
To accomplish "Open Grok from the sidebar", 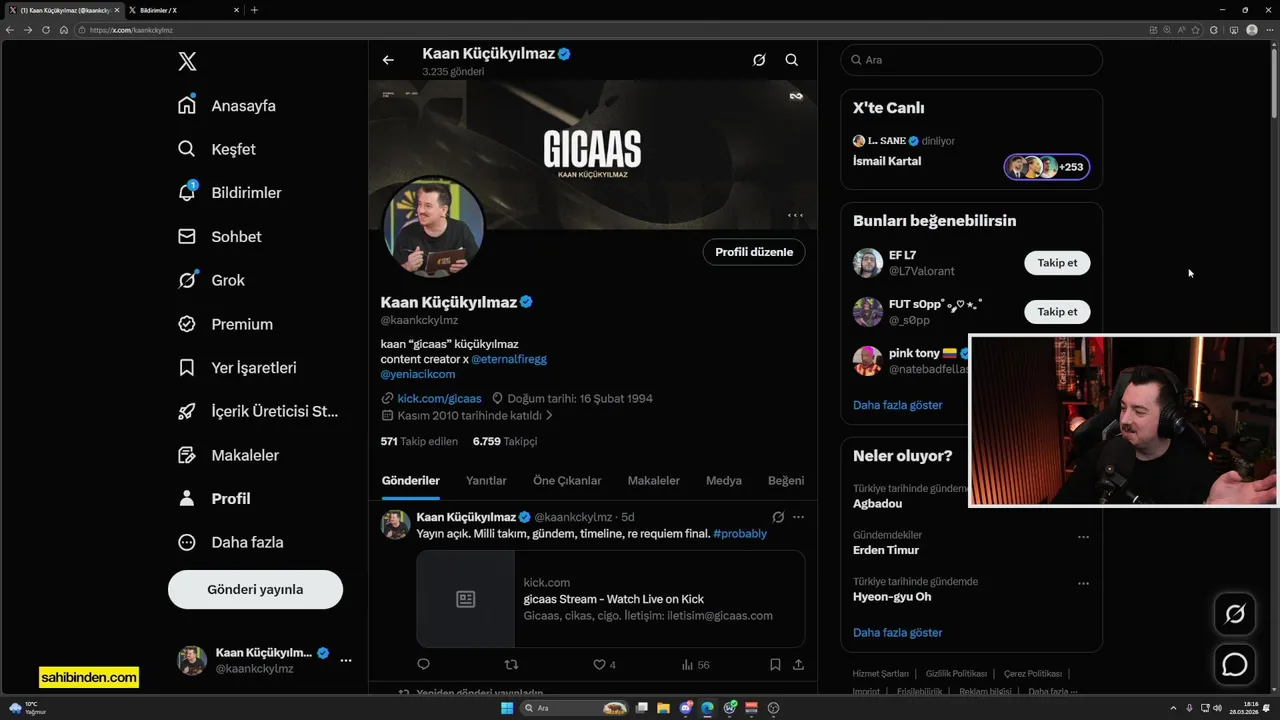I will (212, 280).
